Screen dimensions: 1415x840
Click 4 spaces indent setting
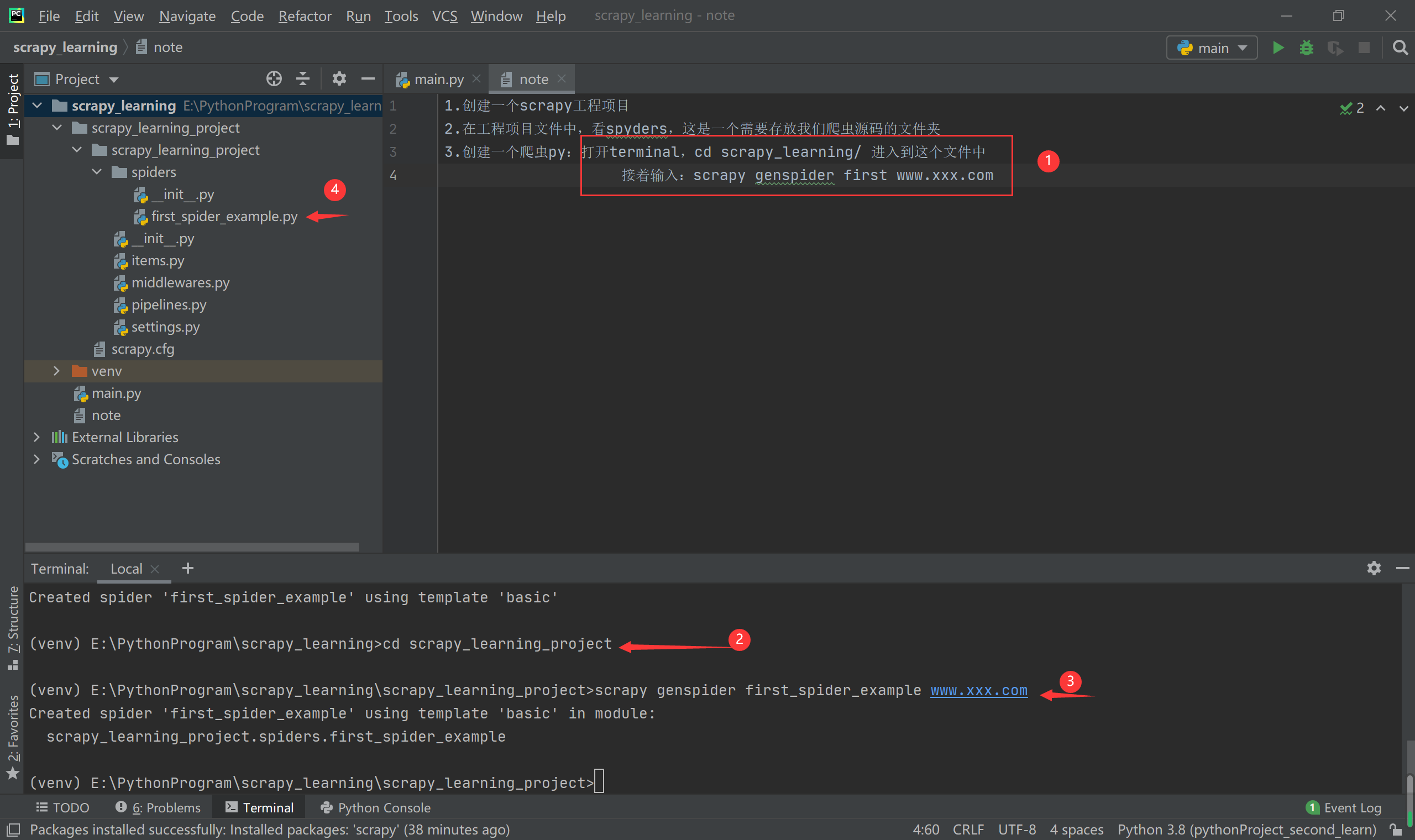(x=1077, y=830)
